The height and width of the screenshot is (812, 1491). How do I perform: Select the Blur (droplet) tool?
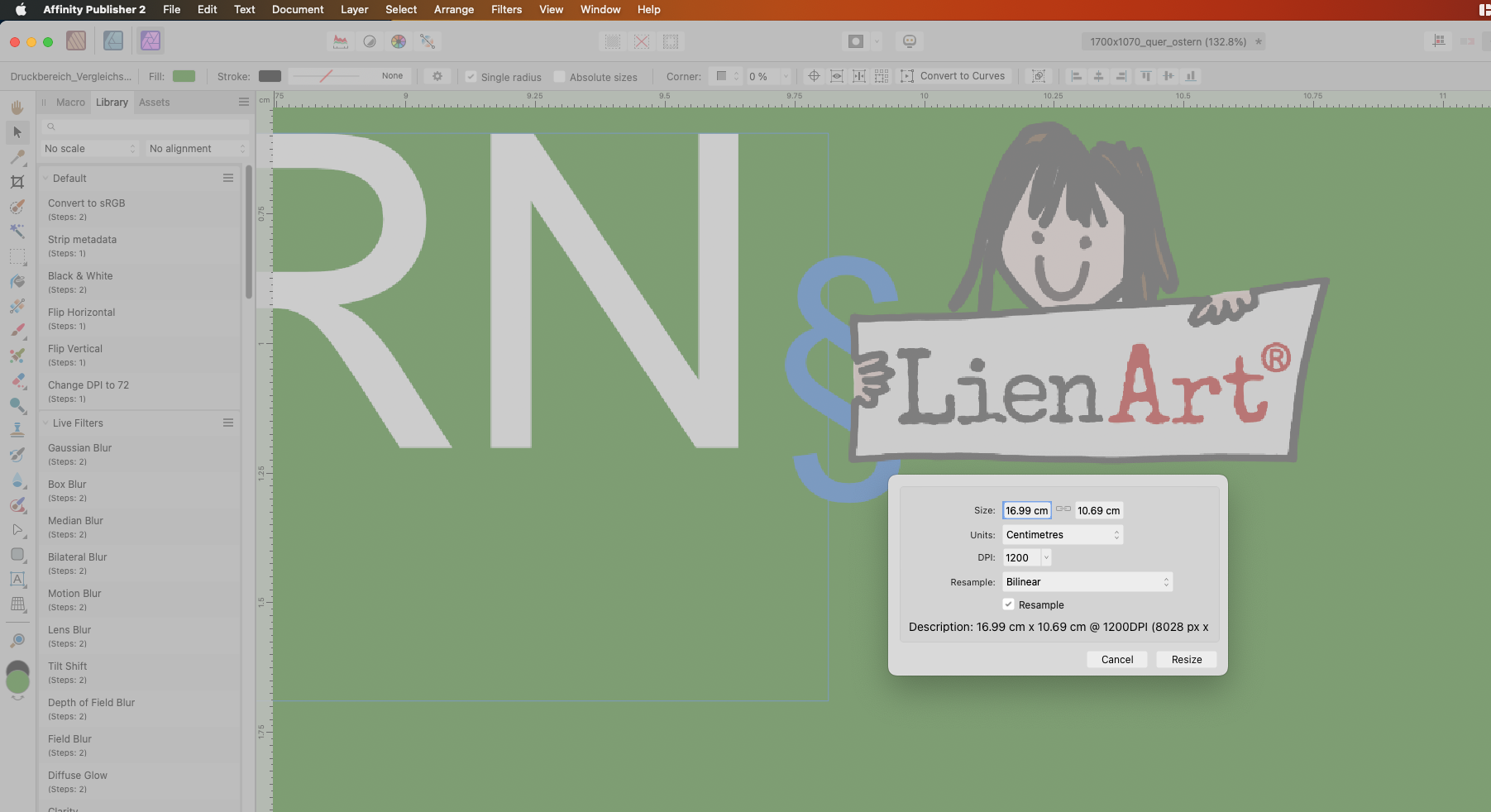(x=17, y=480)
